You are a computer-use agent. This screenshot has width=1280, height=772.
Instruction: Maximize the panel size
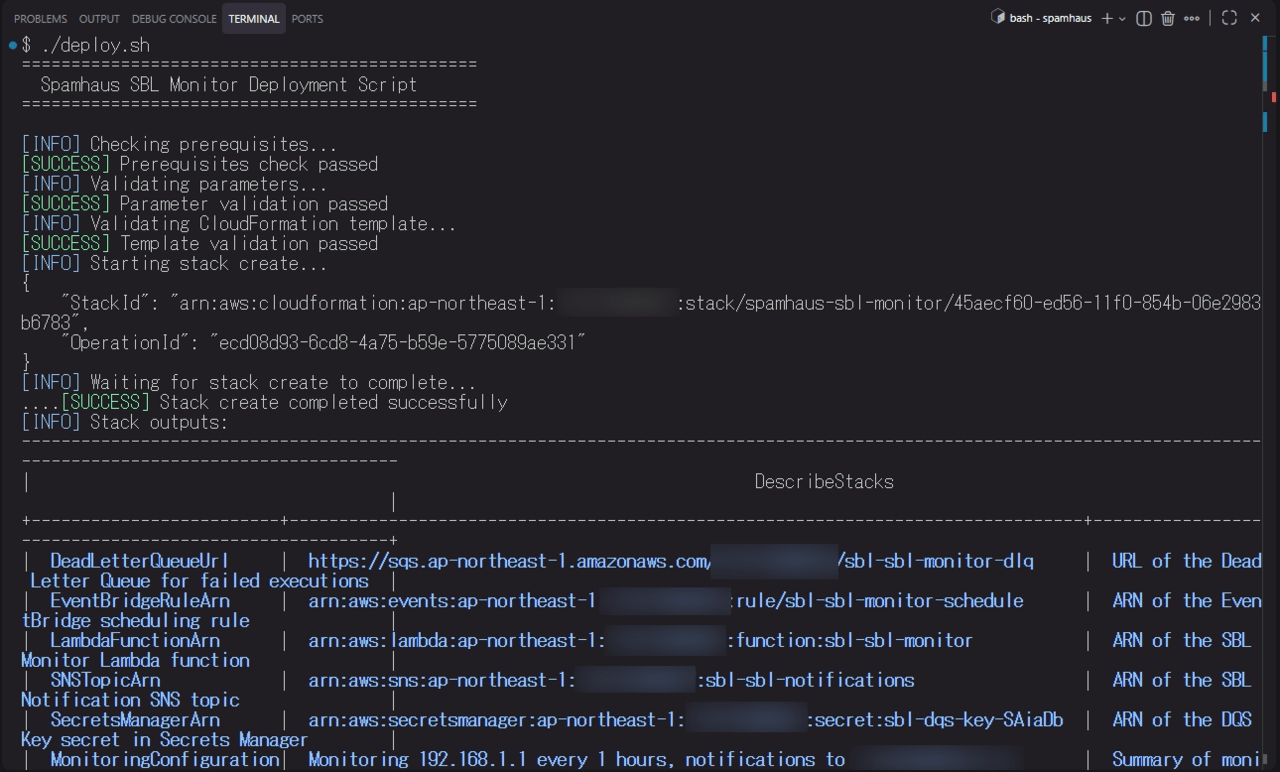coord(1229,18)
